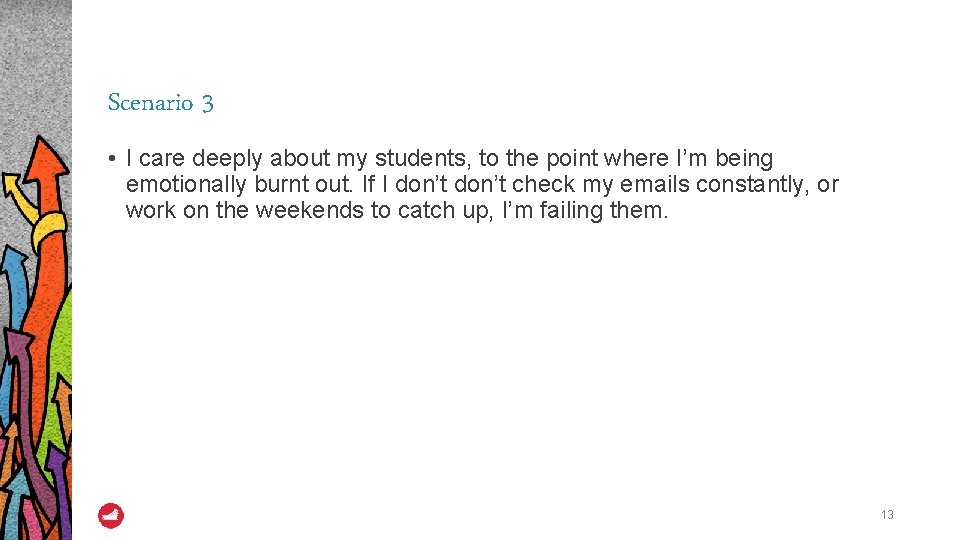Click slide page number 13
Viewport: 960px width, 540px height.
click(x=887, y=515)
